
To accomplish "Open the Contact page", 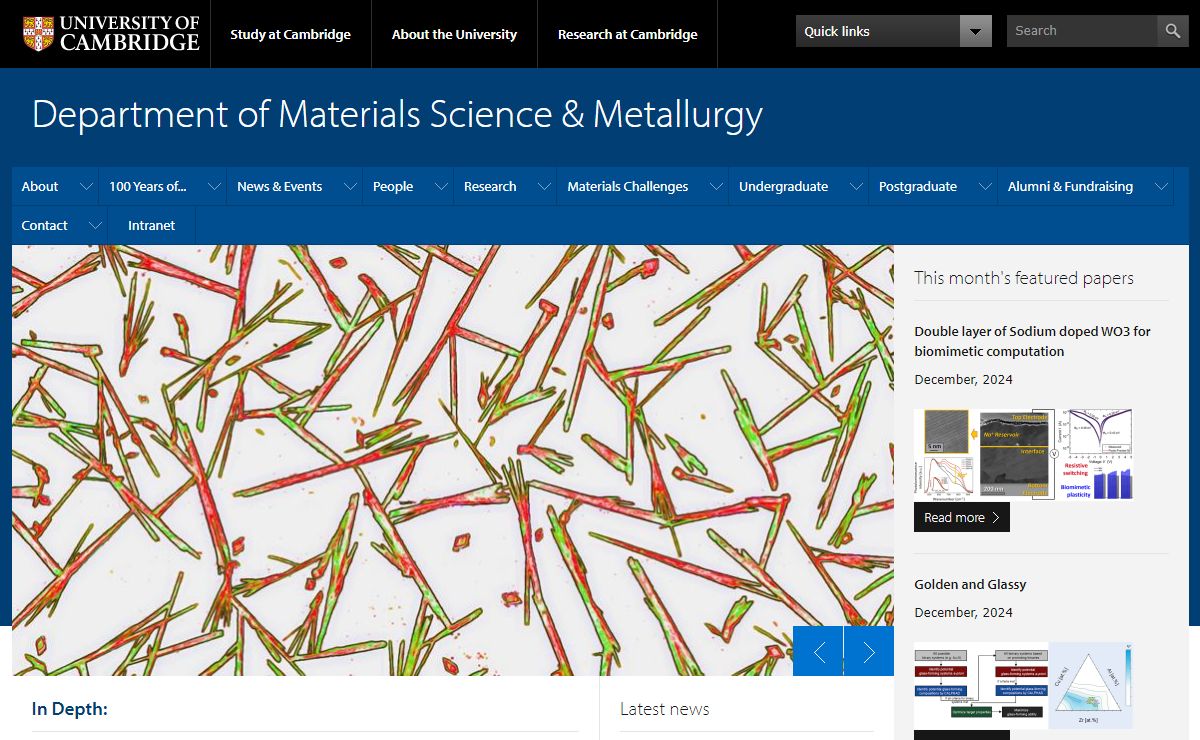I will pos(45,225).
